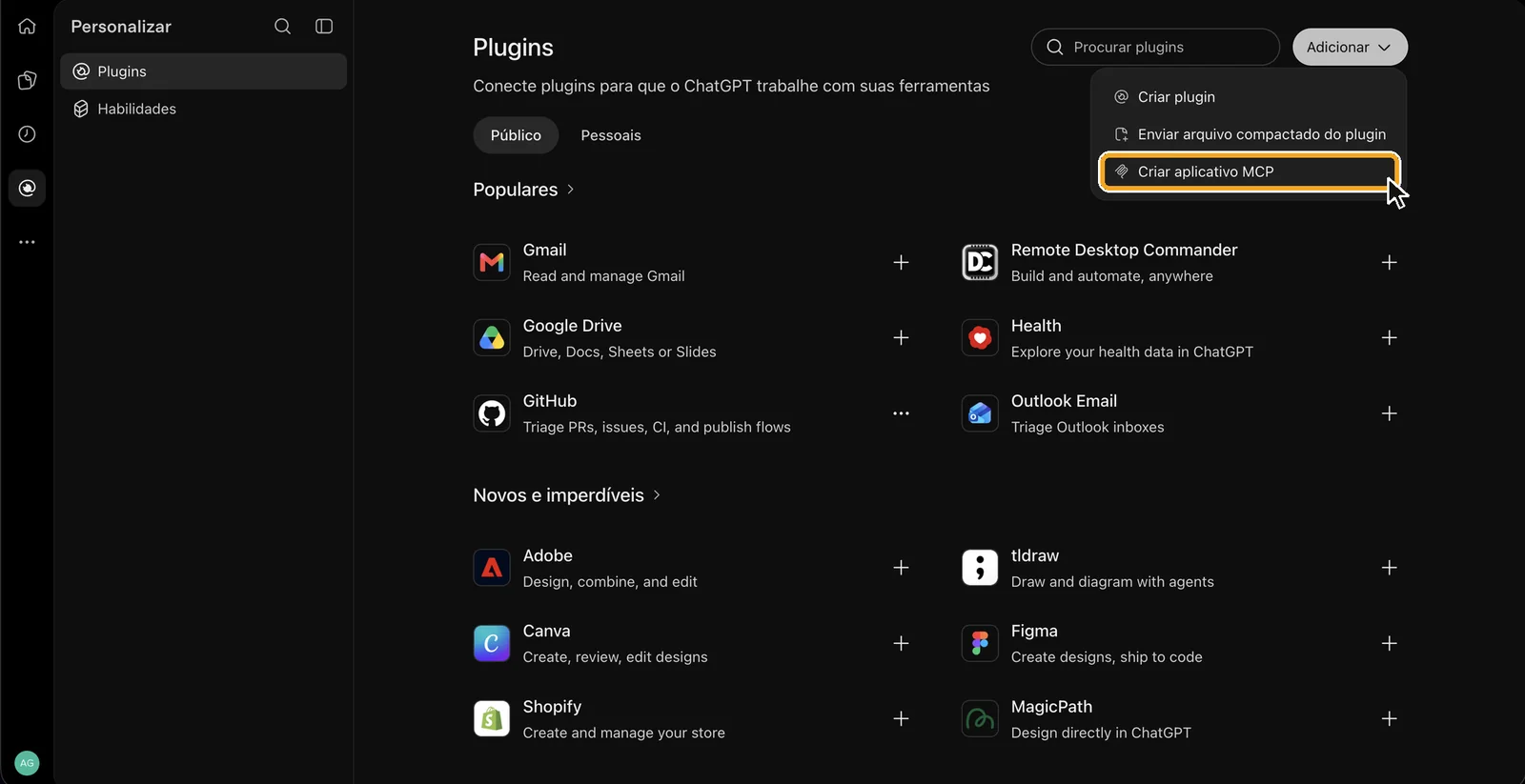The image size is (1525, 784).
Task: Click the Procurar plugins search field
Action: click(1155, 47)
